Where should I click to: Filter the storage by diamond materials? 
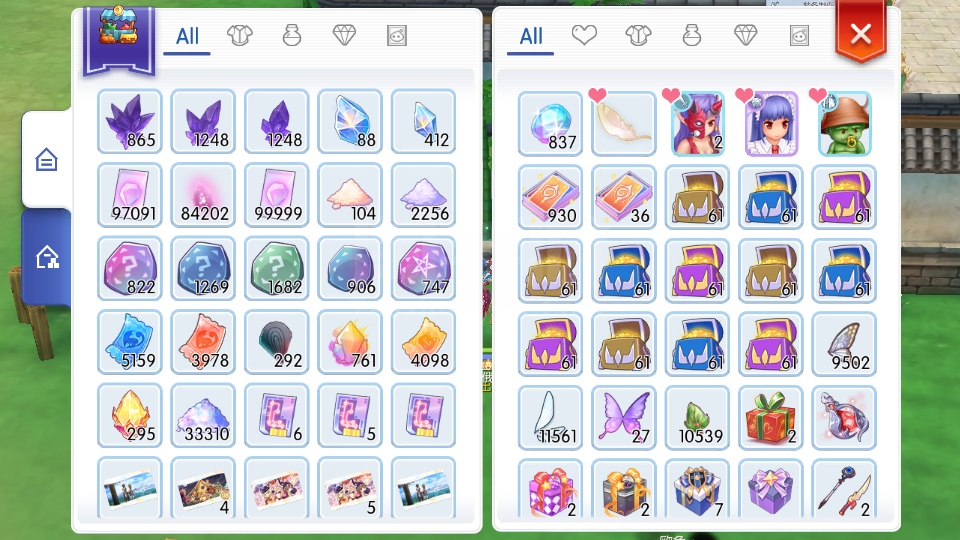[344, 36]
